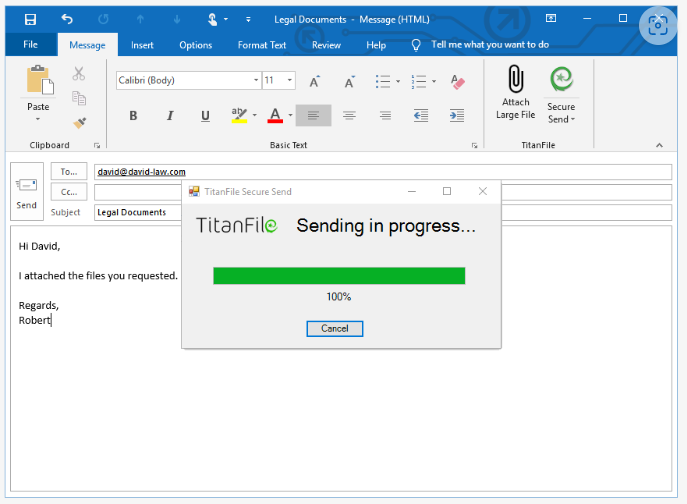Collapse the ribbon with chevron
The width and height of the screenshot is (687, 504).
tap(659, 146)
